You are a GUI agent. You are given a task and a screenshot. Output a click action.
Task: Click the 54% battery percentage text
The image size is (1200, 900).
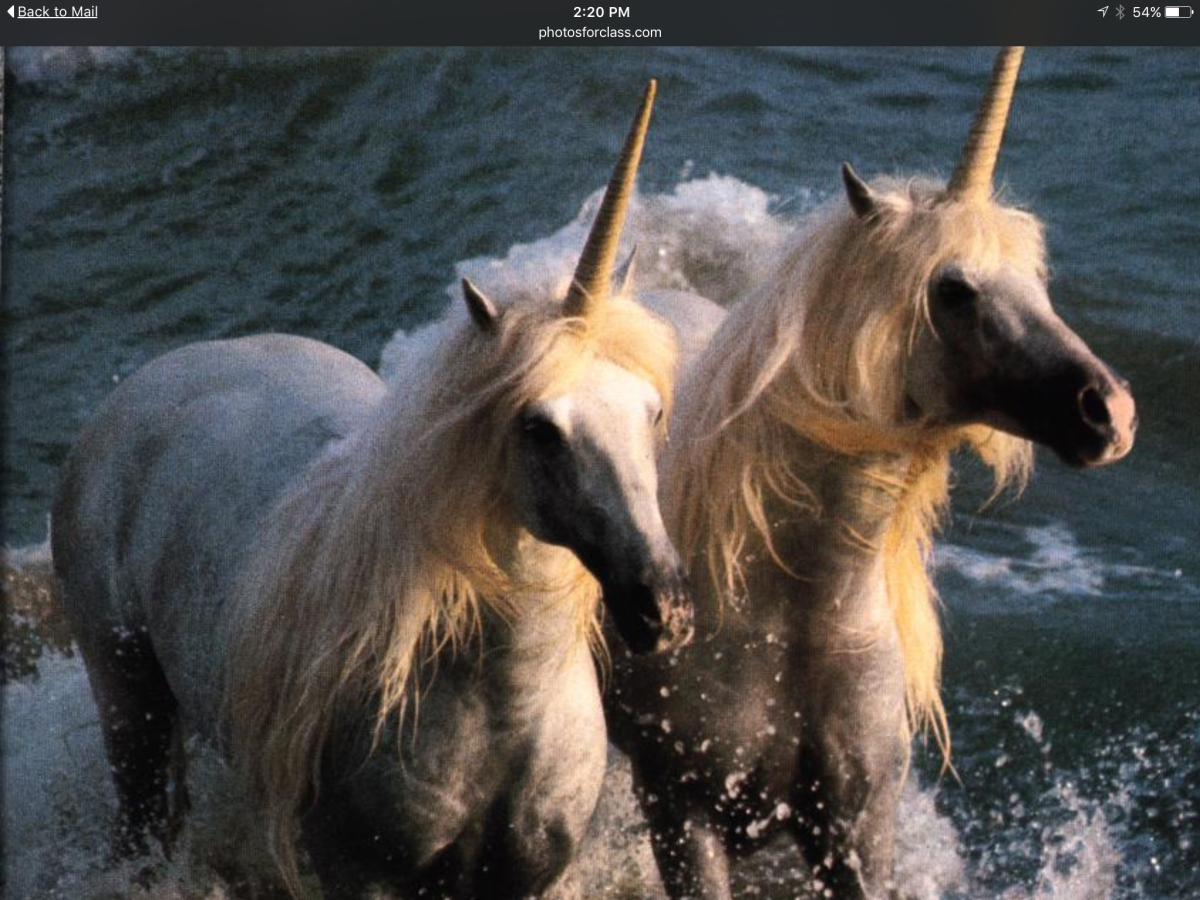pos(1146,12)
